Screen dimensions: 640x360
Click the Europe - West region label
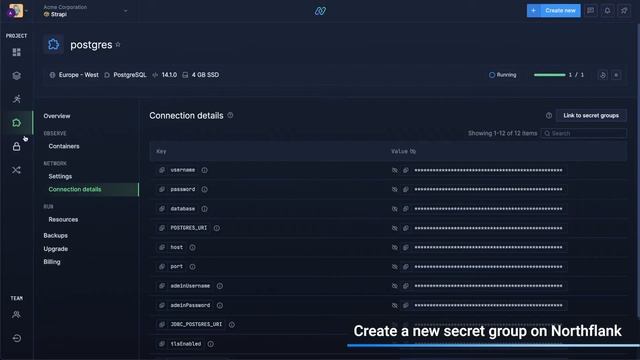click(78, 75)
